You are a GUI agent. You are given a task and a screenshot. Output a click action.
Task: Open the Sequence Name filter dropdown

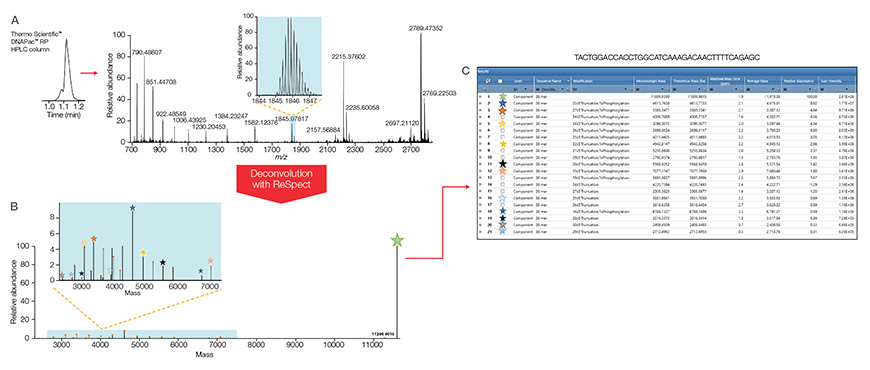(x=563, y=89)
